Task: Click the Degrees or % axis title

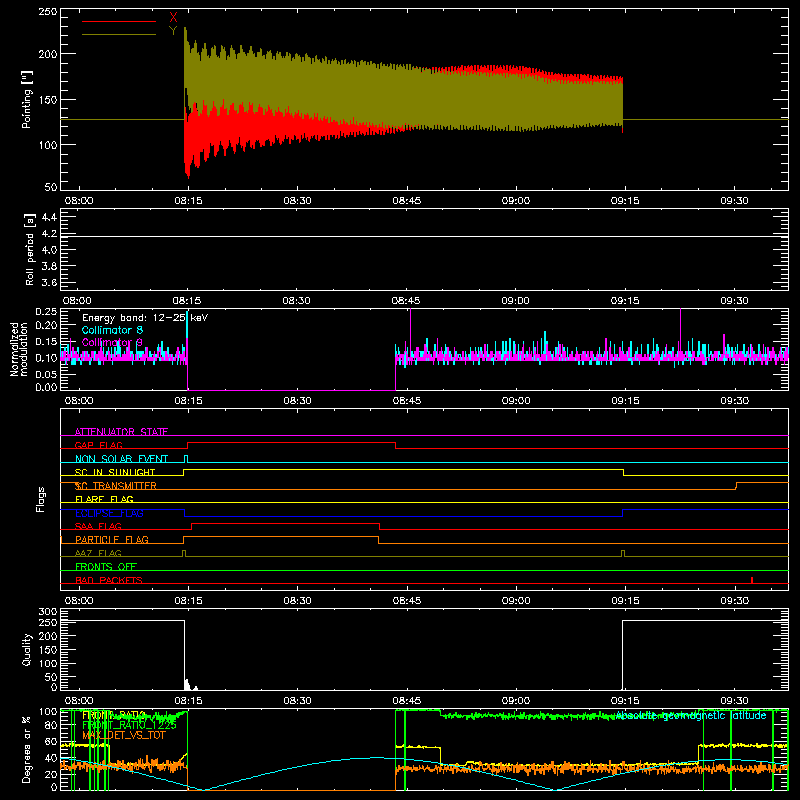Action: [27, 749]
